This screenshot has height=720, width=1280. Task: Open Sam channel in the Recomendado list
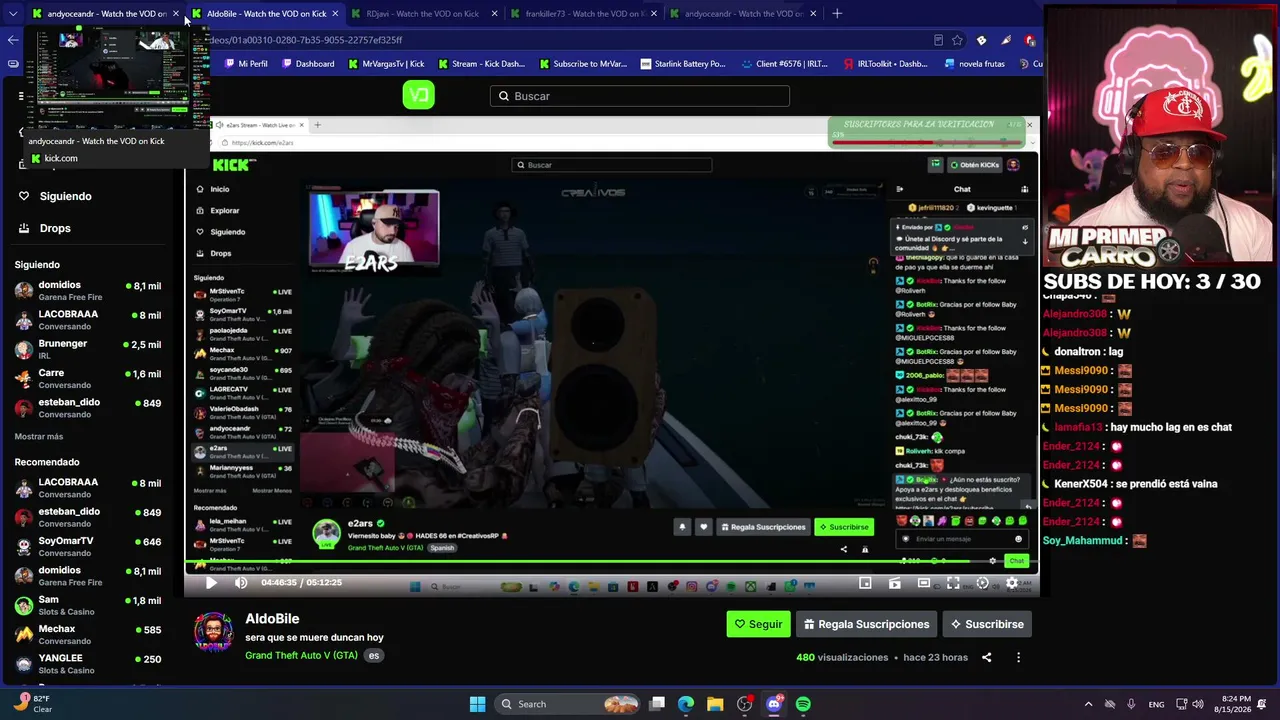pos(88,605)
